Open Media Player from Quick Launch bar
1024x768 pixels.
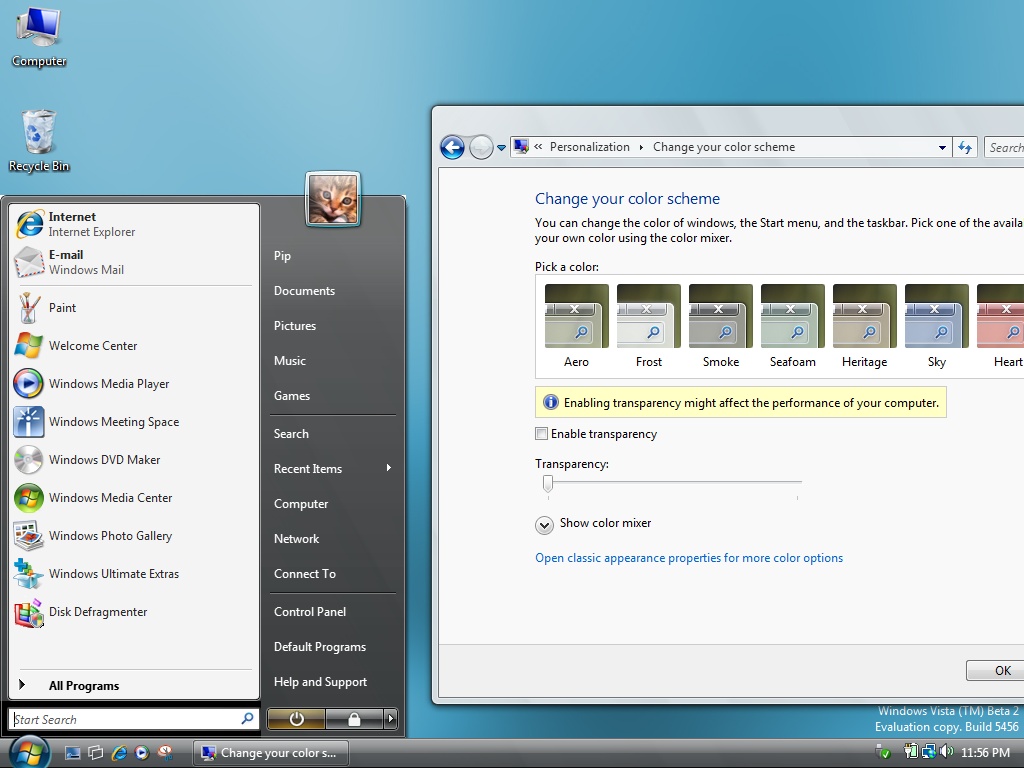click(142, 752)
